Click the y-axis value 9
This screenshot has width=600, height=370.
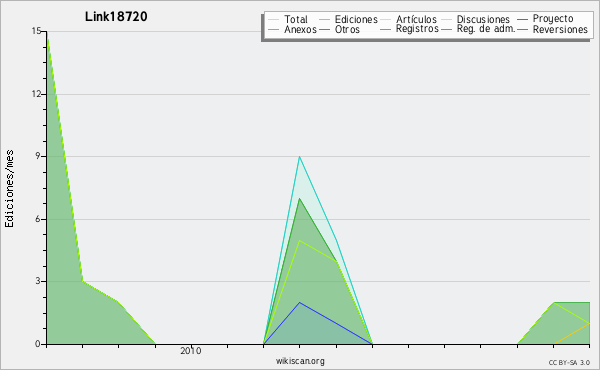[38, 156]
